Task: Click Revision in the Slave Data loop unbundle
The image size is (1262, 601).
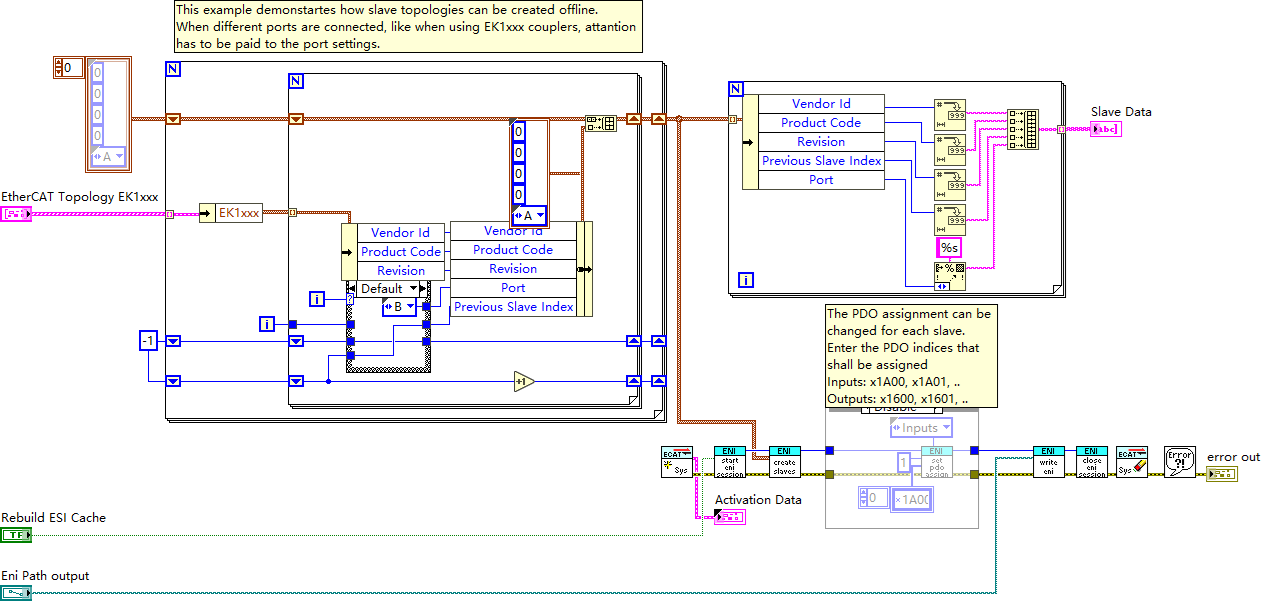Action: (x=821, y=142)
